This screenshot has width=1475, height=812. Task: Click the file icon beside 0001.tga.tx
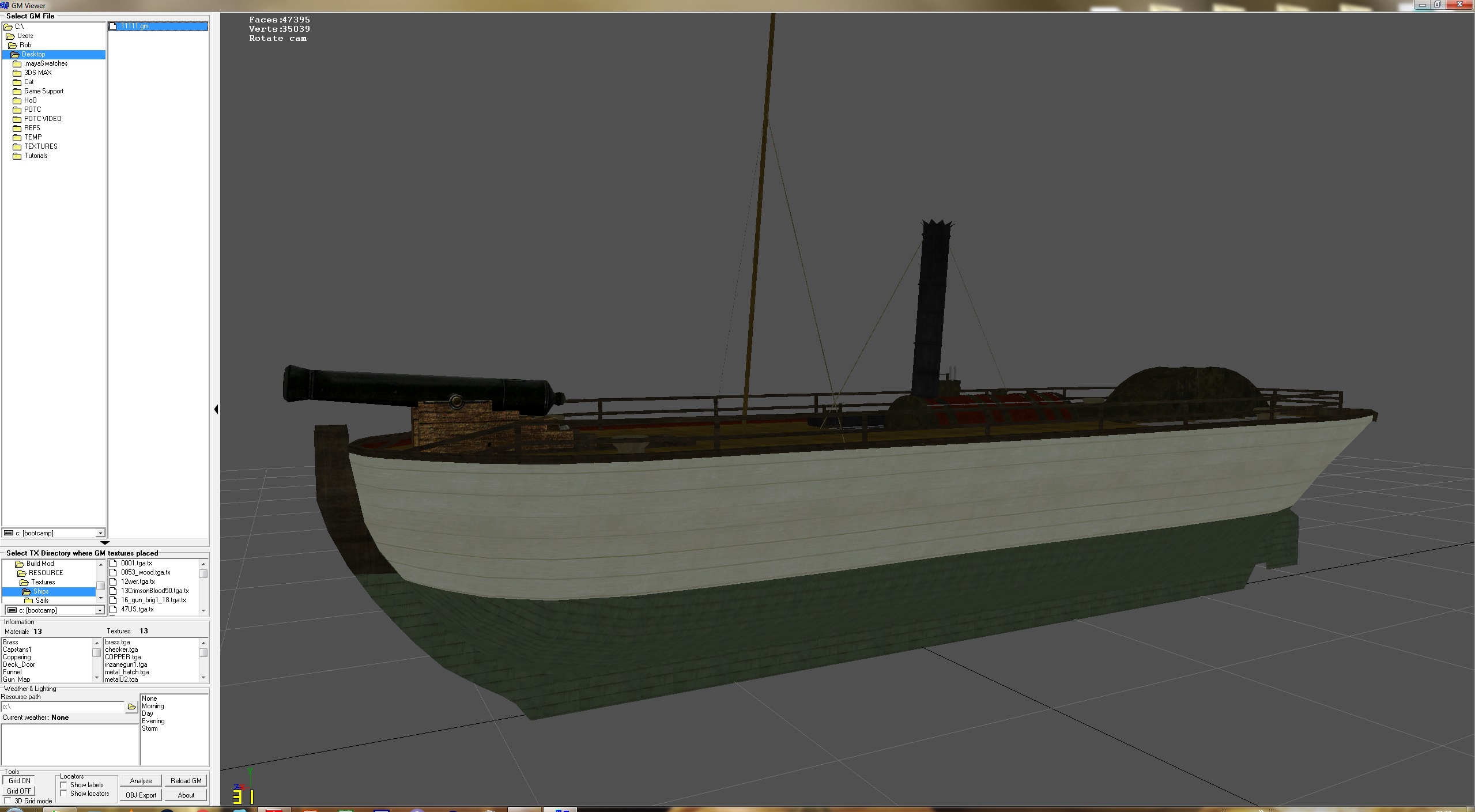pyautogui.click(x=113, y=563)
